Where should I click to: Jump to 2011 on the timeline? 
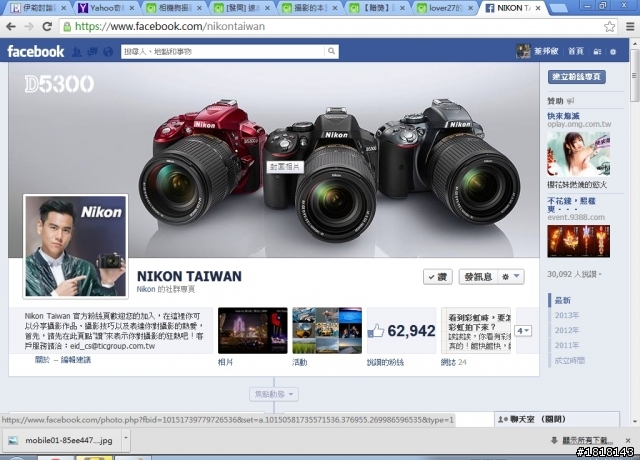click(x=567, y=345)
